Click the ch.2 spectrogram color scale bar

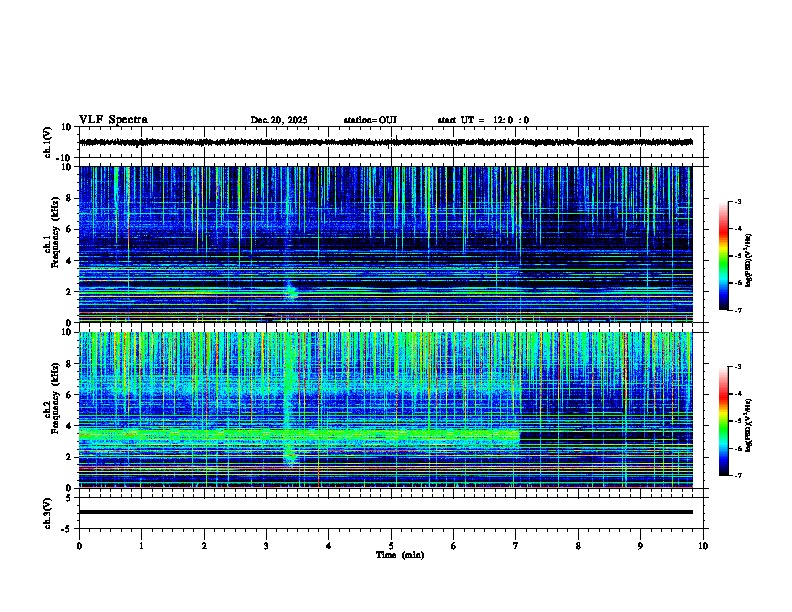pos(724,421)
